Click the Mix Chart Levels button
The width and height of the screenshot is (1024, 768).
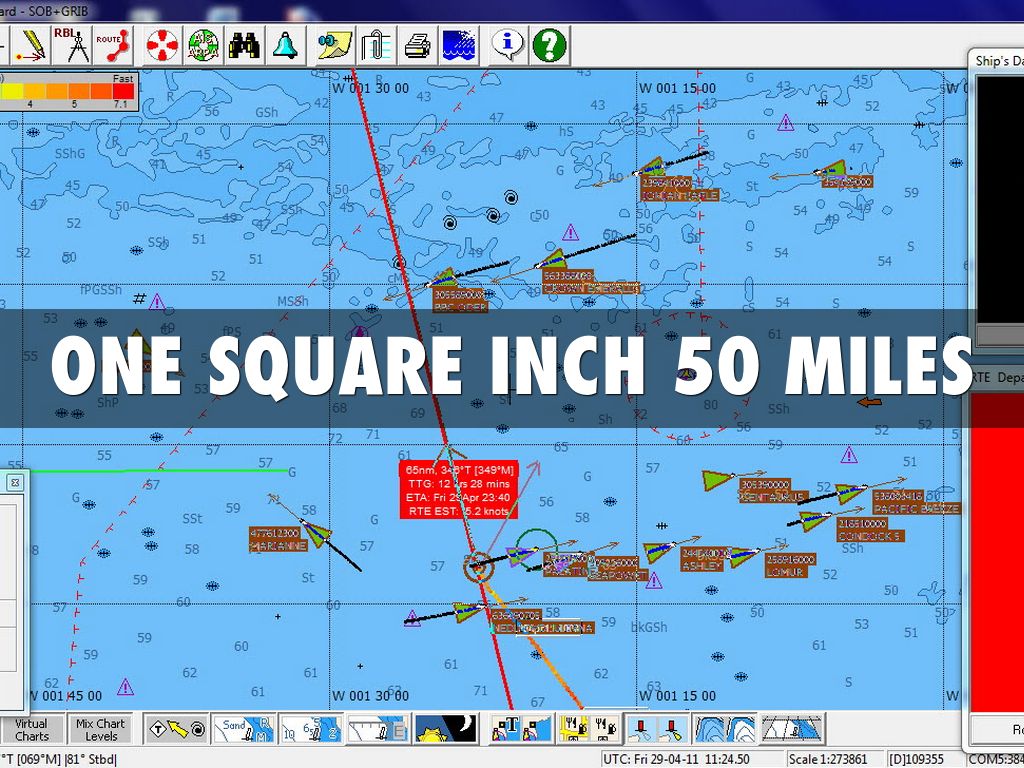point(100,729)
